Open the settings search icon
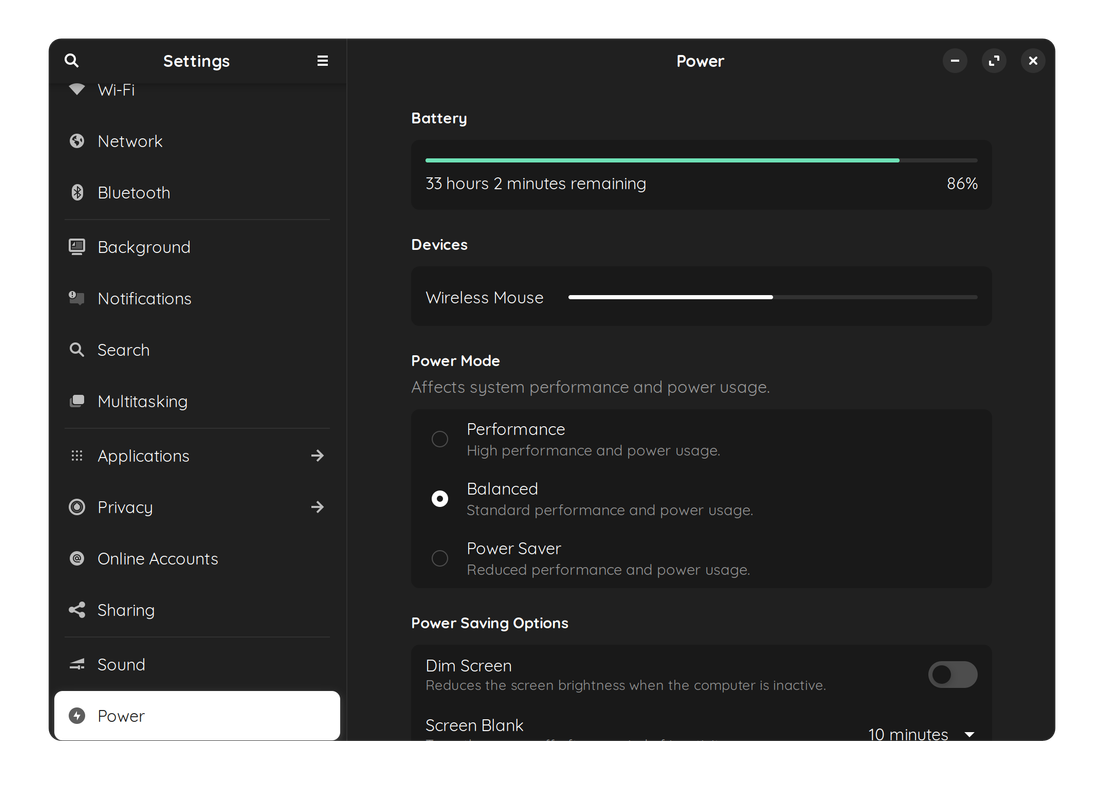 [x=71, y=61]
